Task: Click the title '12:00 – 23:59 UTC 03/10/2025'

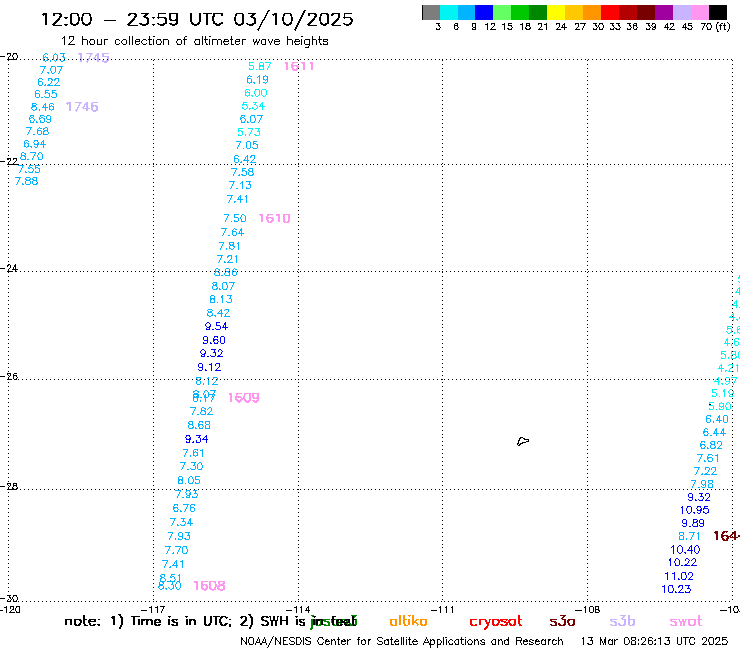Action: pyautogui.click(x=197, y=19)
